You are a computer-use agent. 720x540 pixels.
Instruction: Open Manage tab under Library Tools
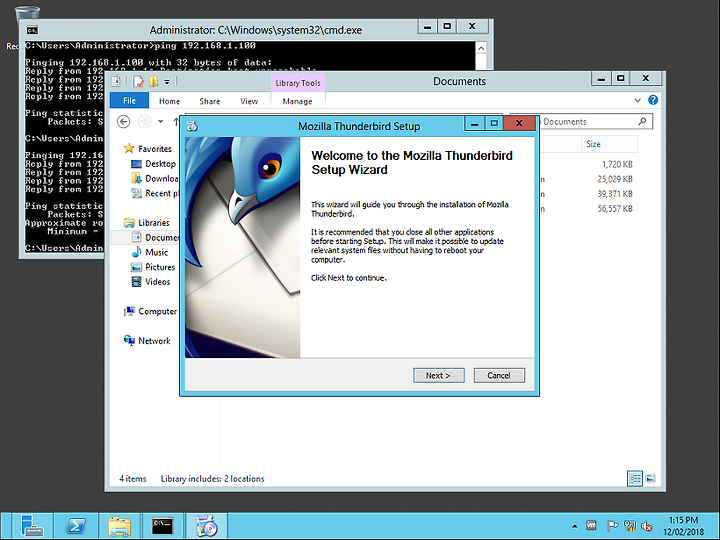coord(297,101)
